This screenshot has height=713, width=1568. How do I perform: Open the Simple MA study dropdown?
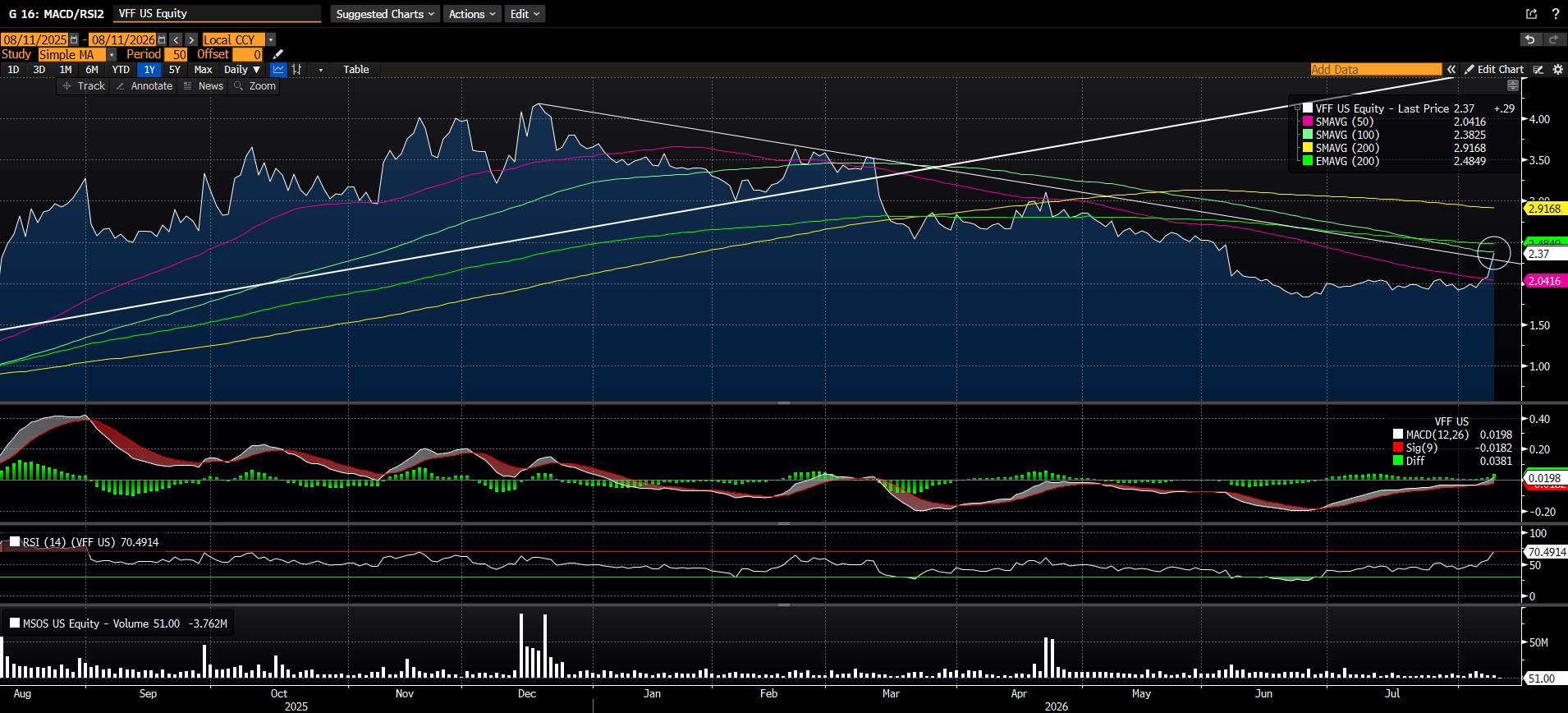coord(112,54)
